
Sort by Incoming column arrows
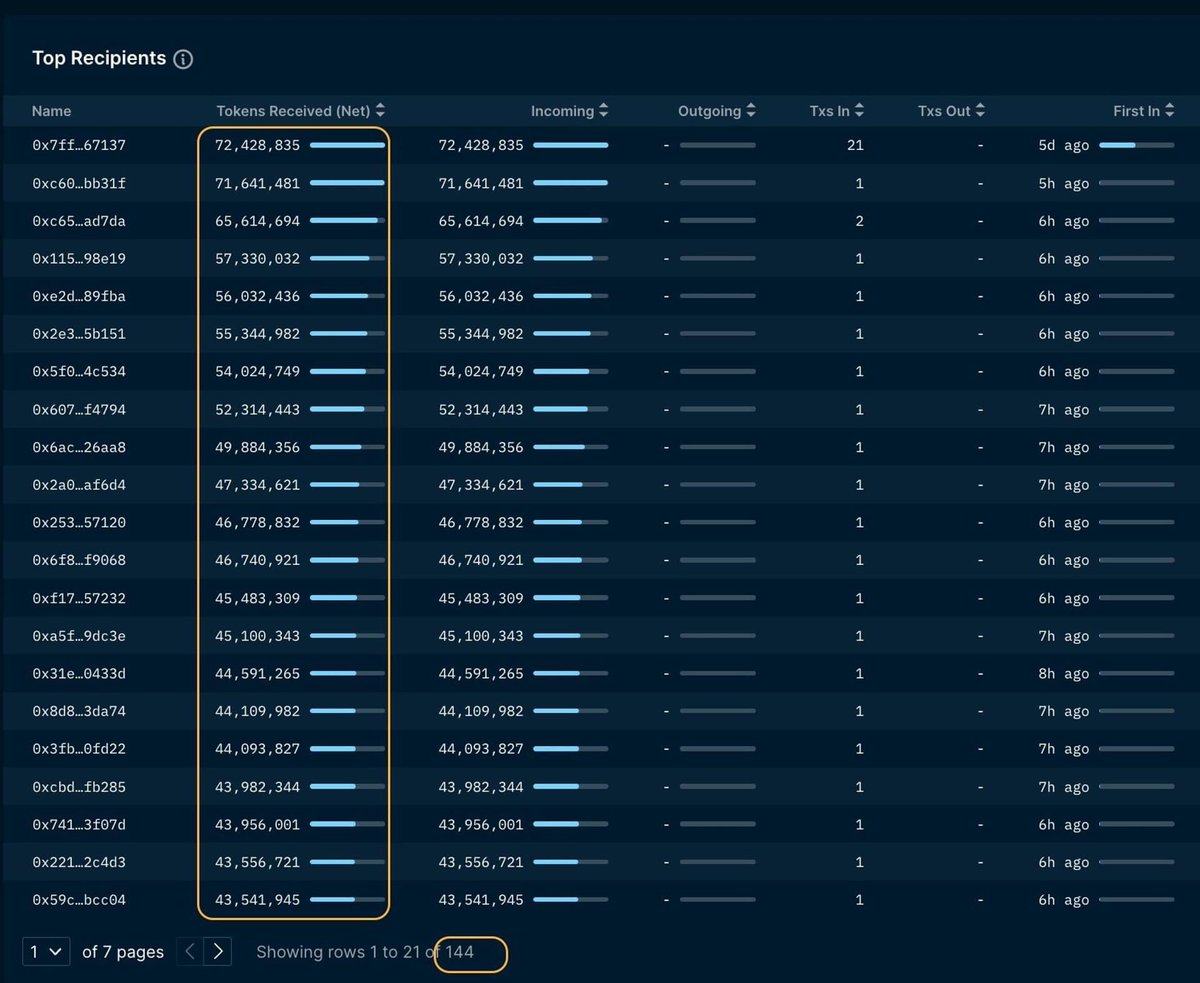tap(602, 111)
